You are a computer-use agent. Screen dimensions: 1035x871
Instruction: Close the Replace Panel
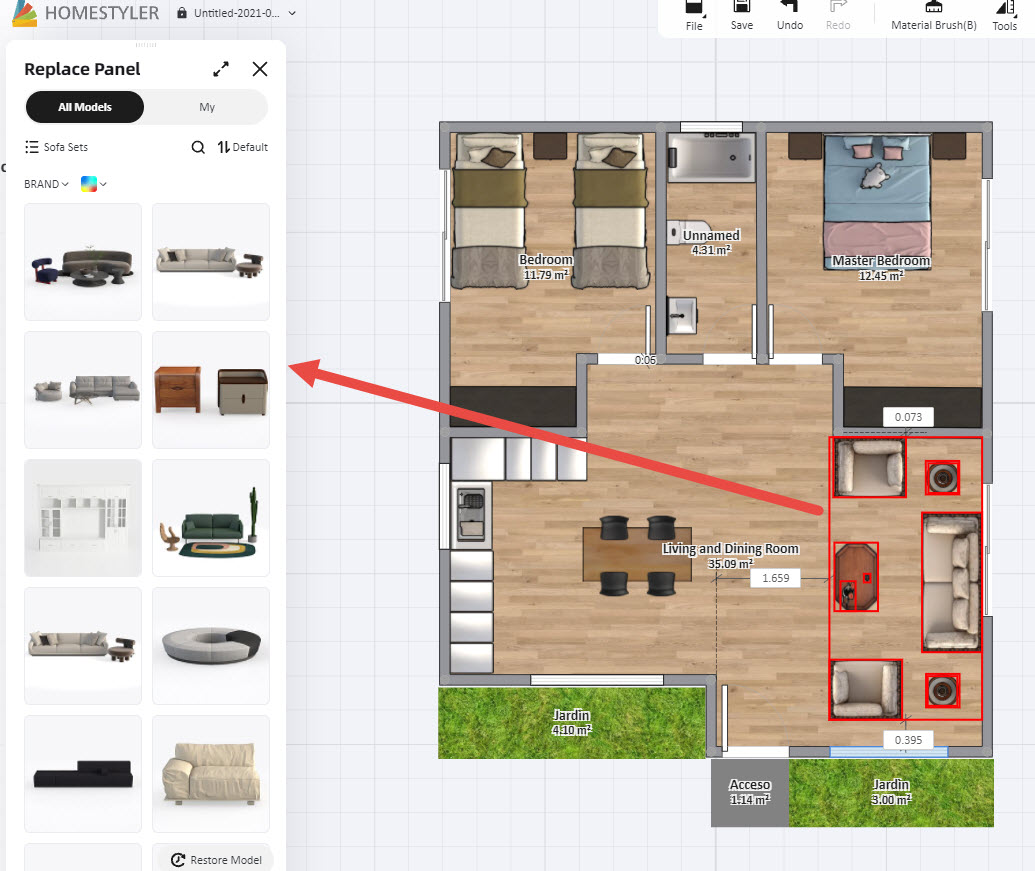tap(260, 69)
